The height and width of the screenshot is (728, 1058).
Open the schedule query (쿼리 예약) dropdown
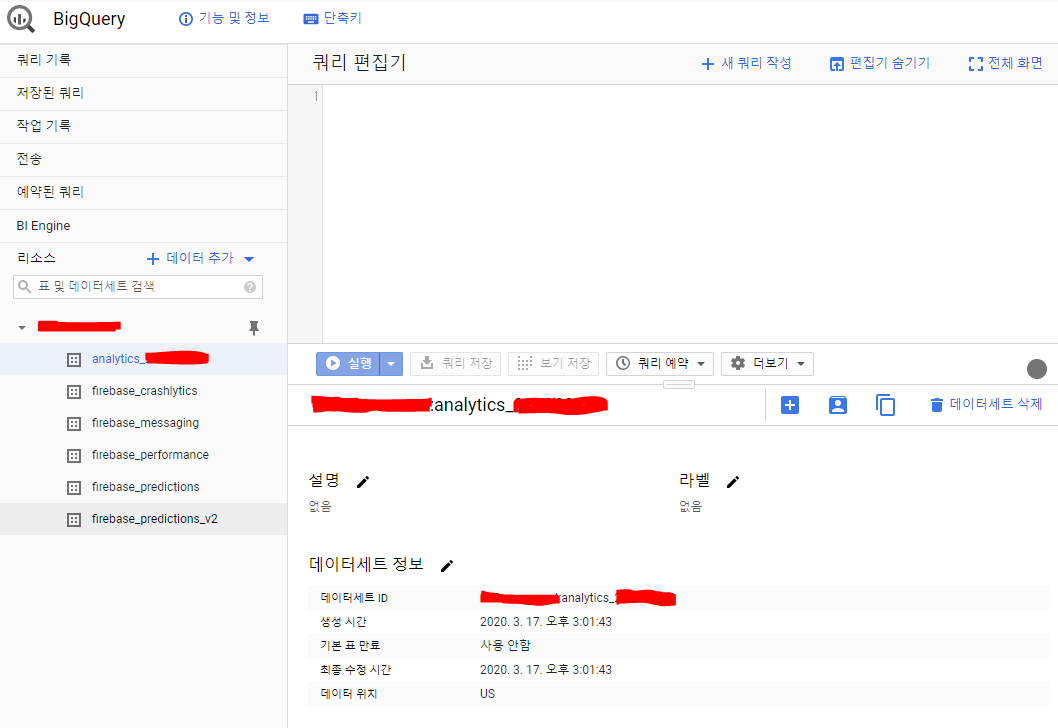click(x=660, y=364)
